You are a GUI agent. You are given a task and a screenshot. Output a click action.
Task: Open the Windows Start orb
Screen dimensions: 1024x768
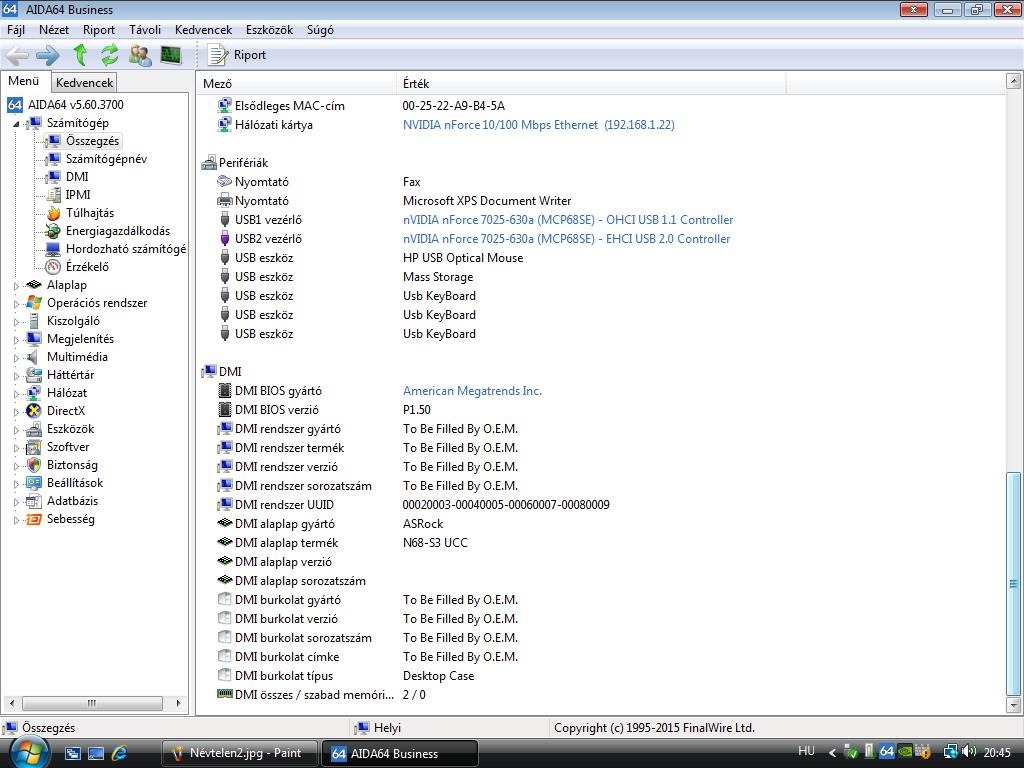(27, 752)
